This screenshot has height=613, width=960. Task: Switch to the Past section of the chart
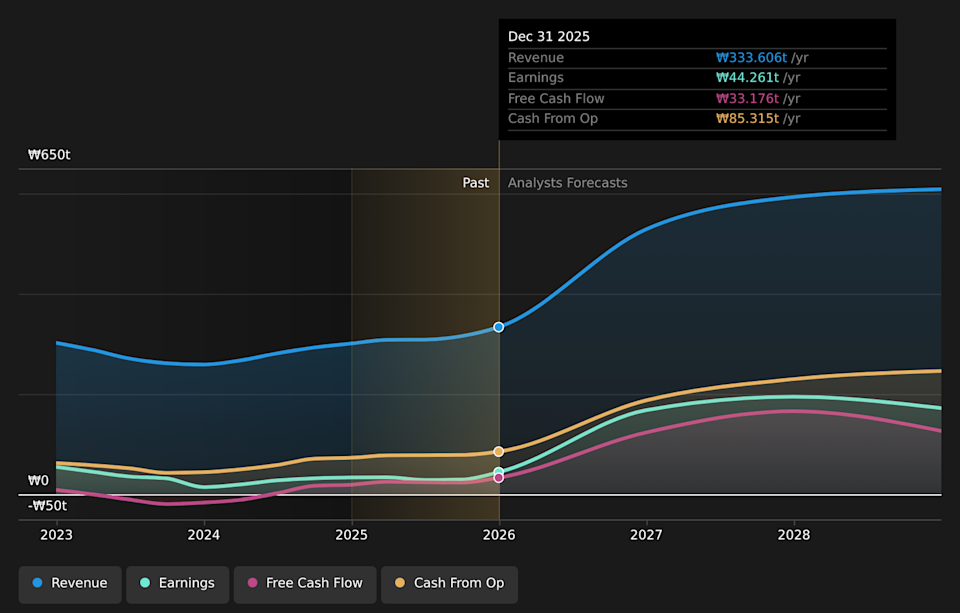click(476, 182)
